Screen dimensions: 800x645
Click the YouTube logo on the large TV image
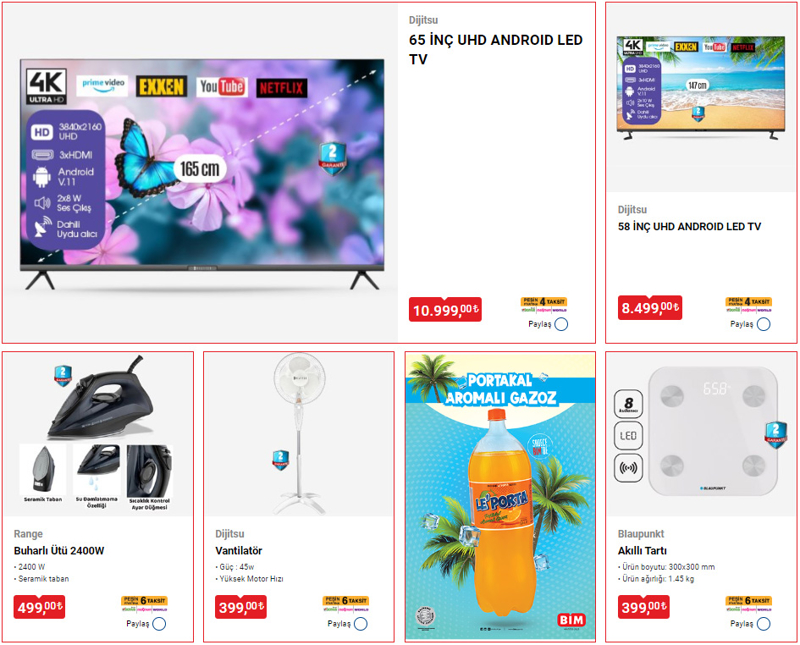click(221, 87)
